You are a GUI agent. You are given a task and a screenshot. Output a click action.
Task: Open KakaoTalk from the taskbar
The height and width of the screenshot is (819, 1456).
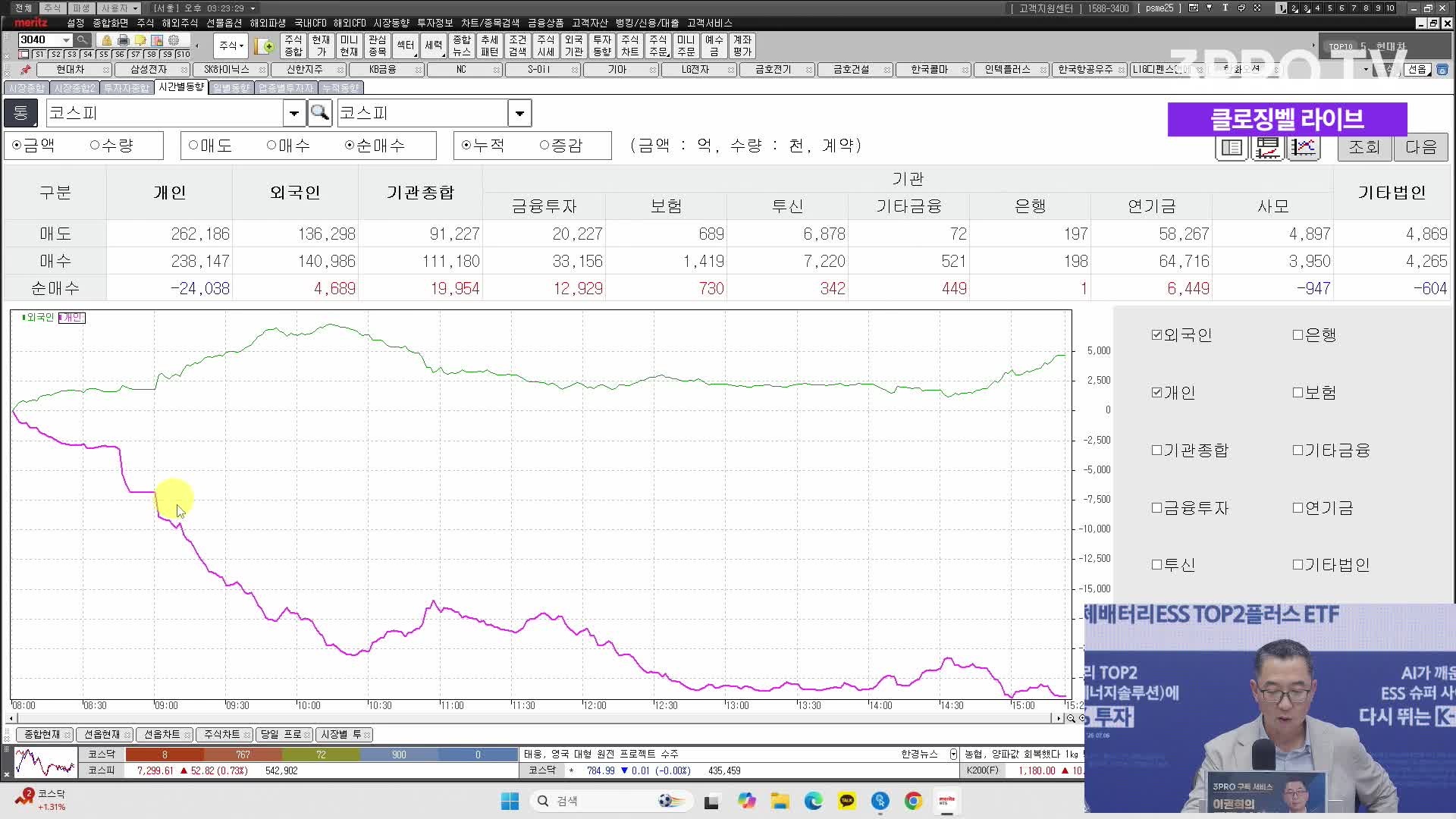(x=847, y=801)
